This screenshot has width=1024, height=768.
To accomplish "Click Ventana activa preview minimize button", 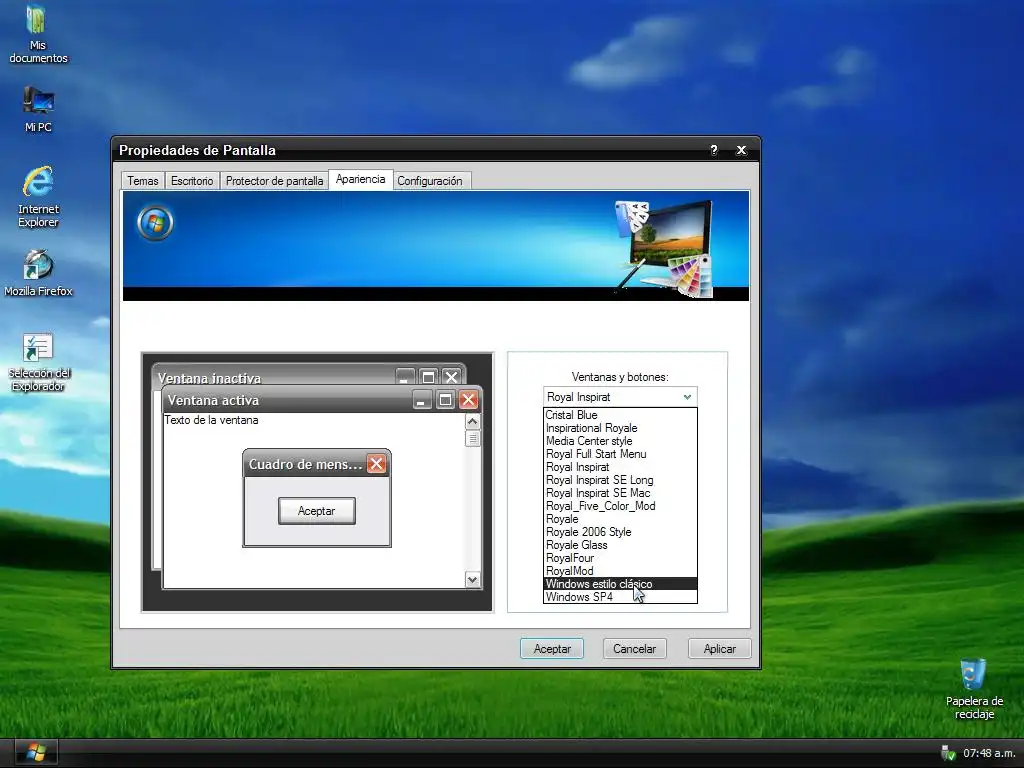I will pyautogui.click(x=422, y=400).
